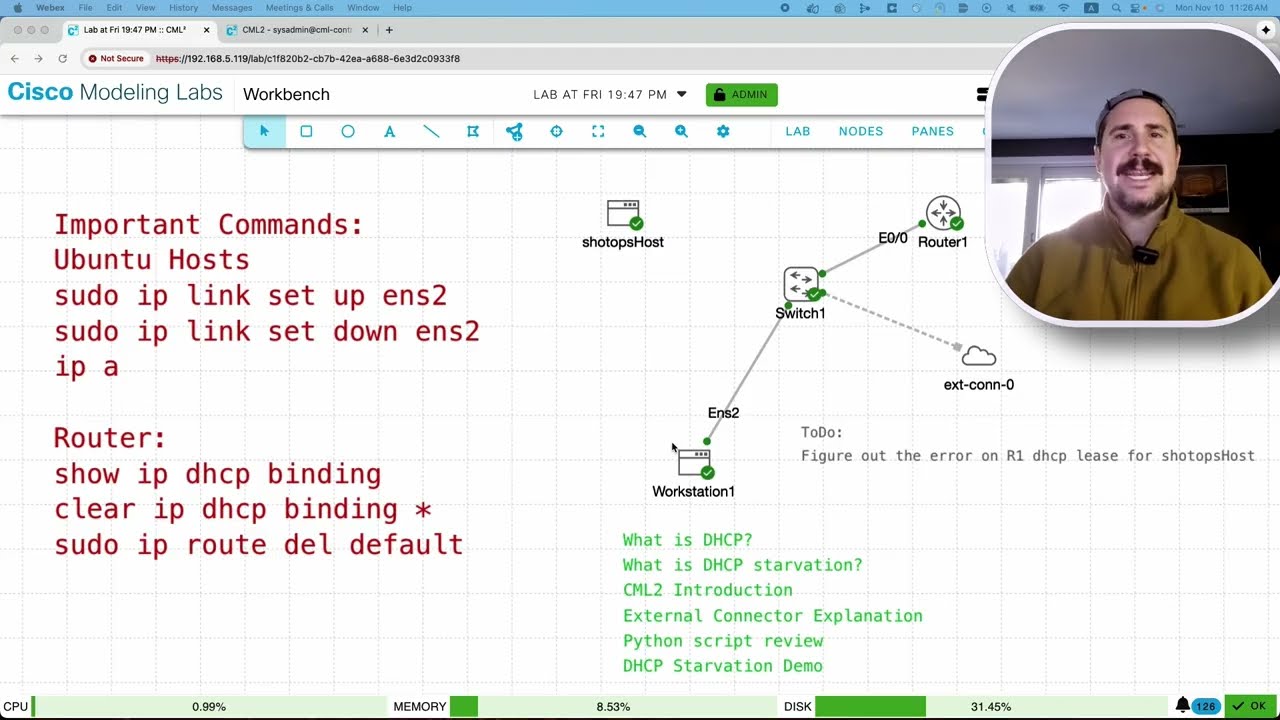This screenshot has height=720, width=1280.
Task: Choose the rectangle annotation tool
Action: click(x=306, y=132)
